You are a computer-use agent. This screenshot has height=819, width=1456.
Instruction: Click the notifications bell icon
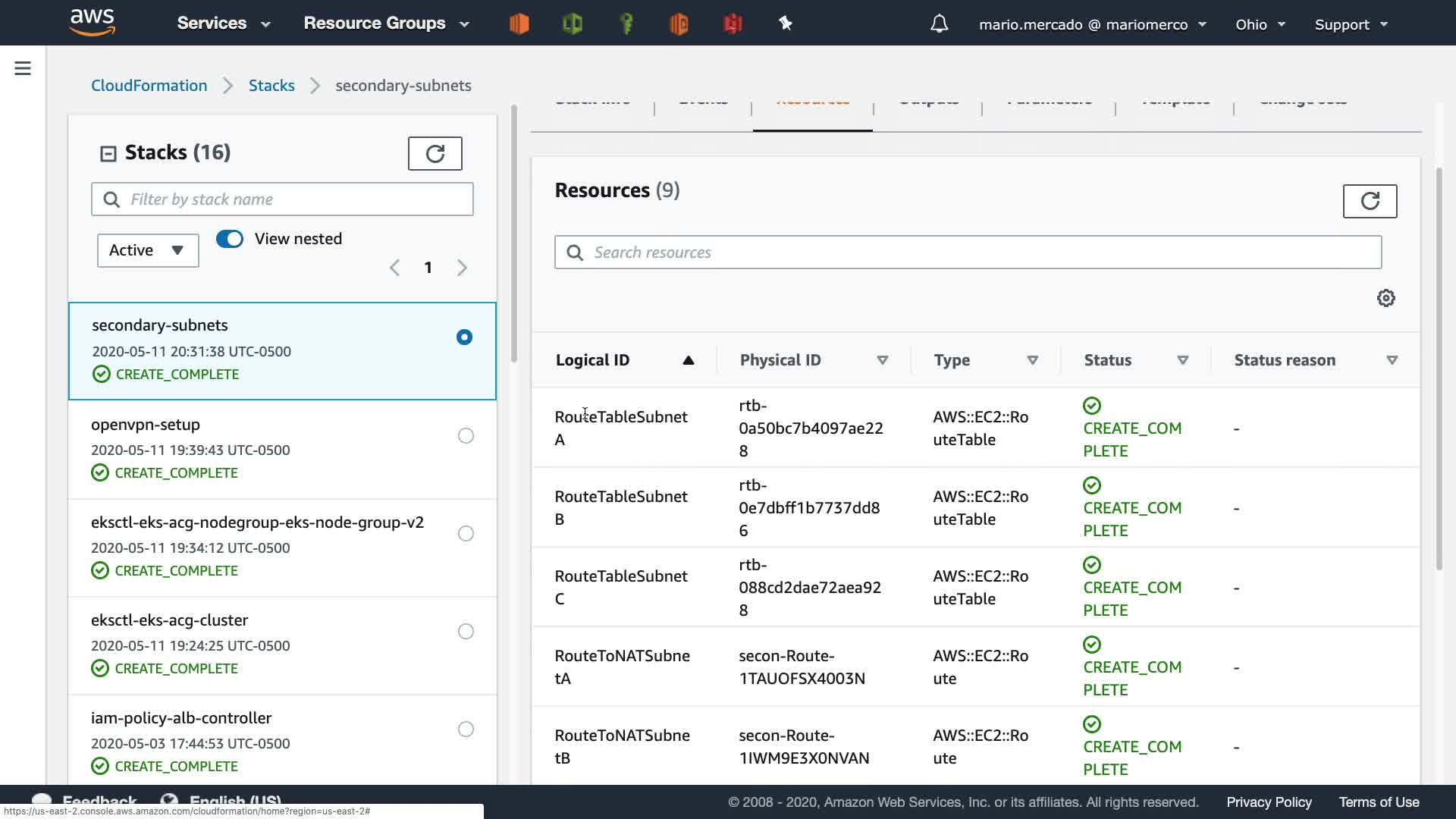(939, 24)
